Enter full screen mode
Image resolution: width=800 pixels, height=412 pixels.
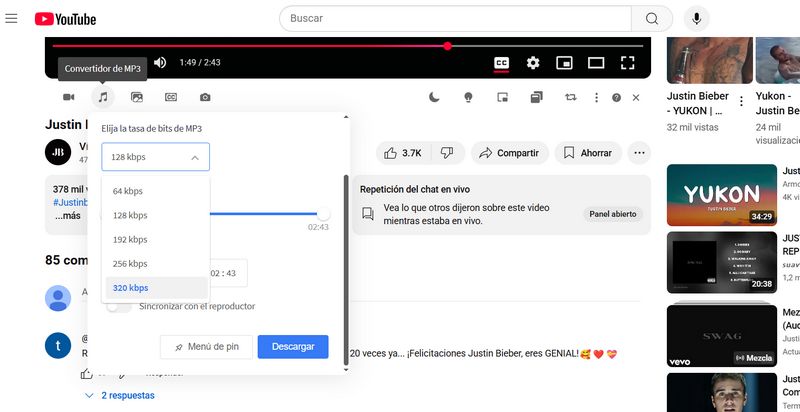627,63
